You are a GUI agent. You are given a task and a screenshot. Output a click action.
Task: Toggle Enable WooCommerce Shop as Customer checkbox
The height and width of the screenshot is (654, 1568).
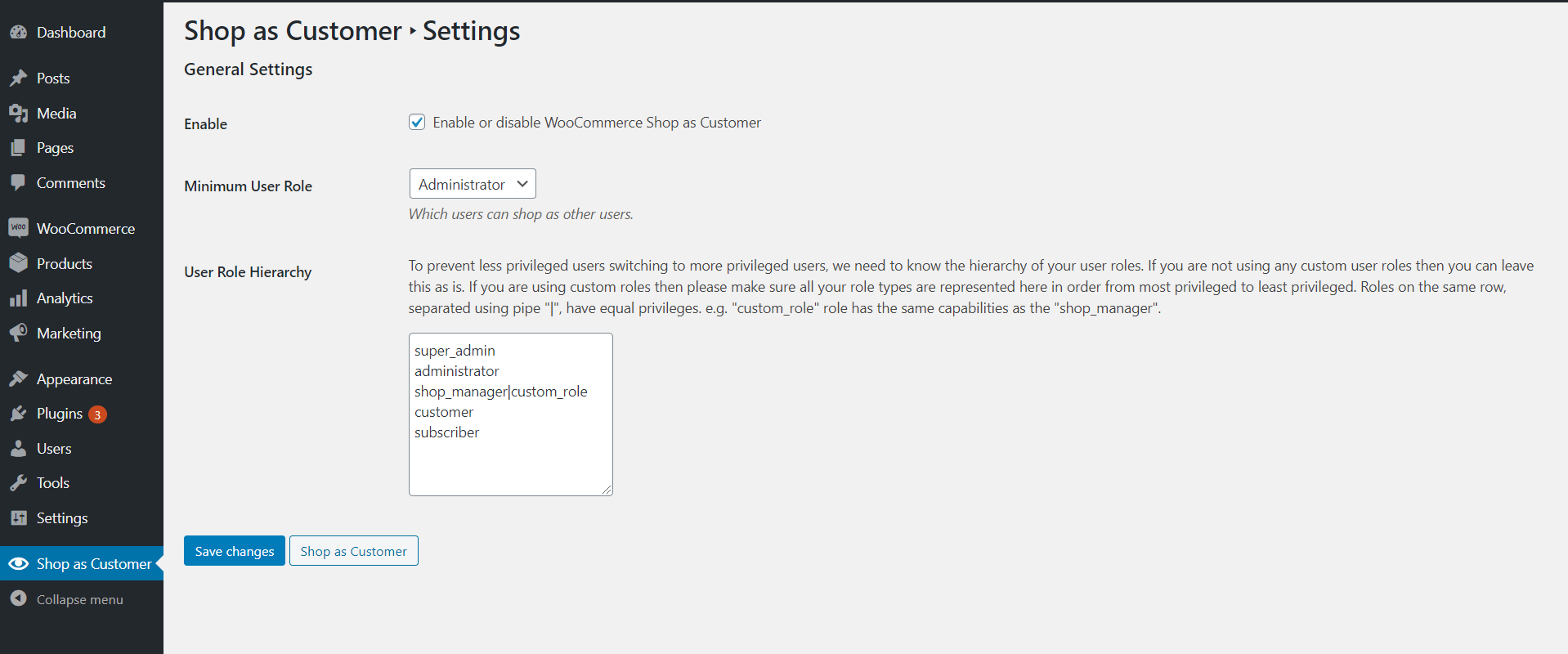click(x=417, y=122)
